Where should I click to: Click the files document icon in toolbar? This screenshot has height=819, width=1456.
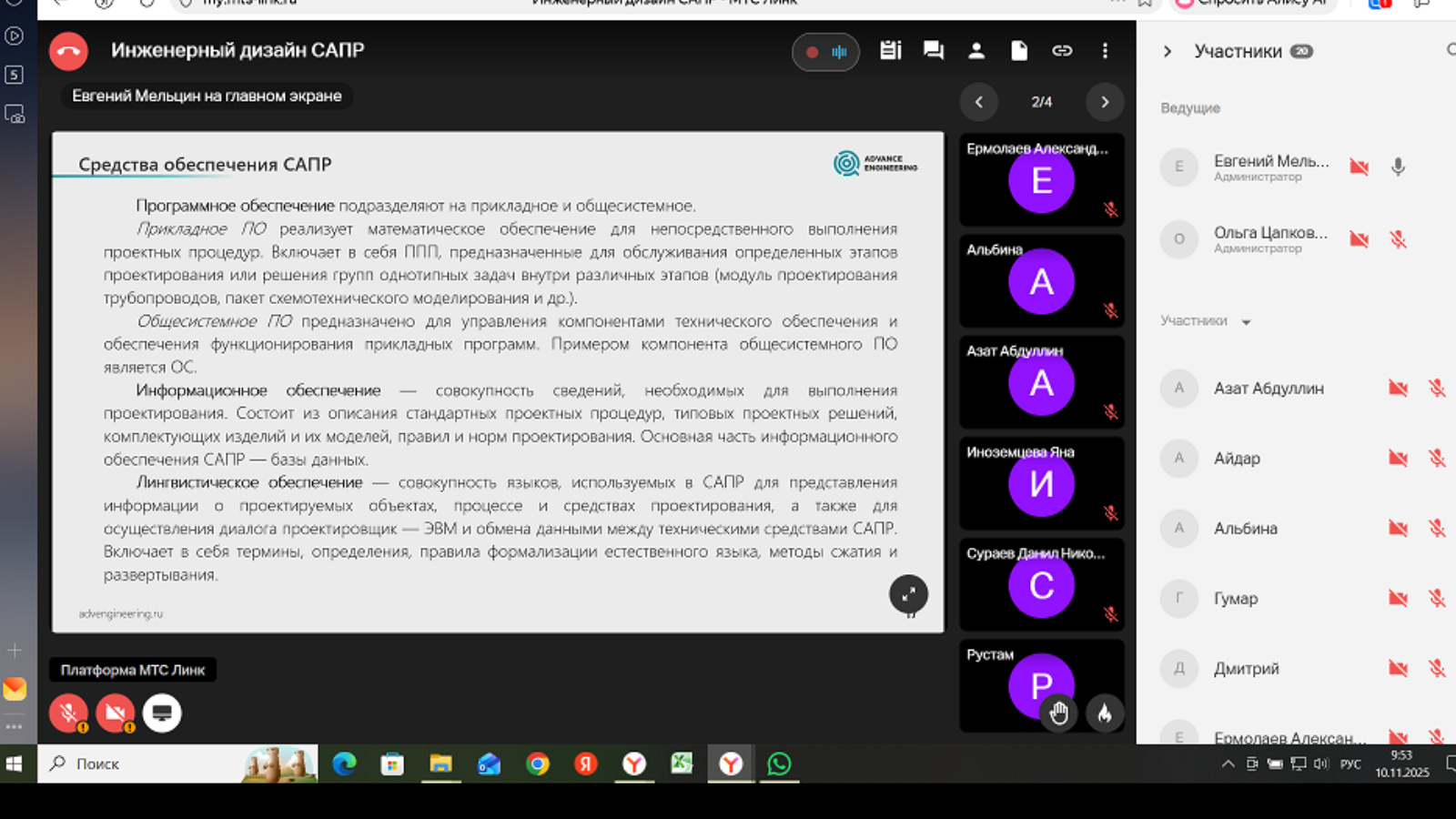click(1019, 51)
